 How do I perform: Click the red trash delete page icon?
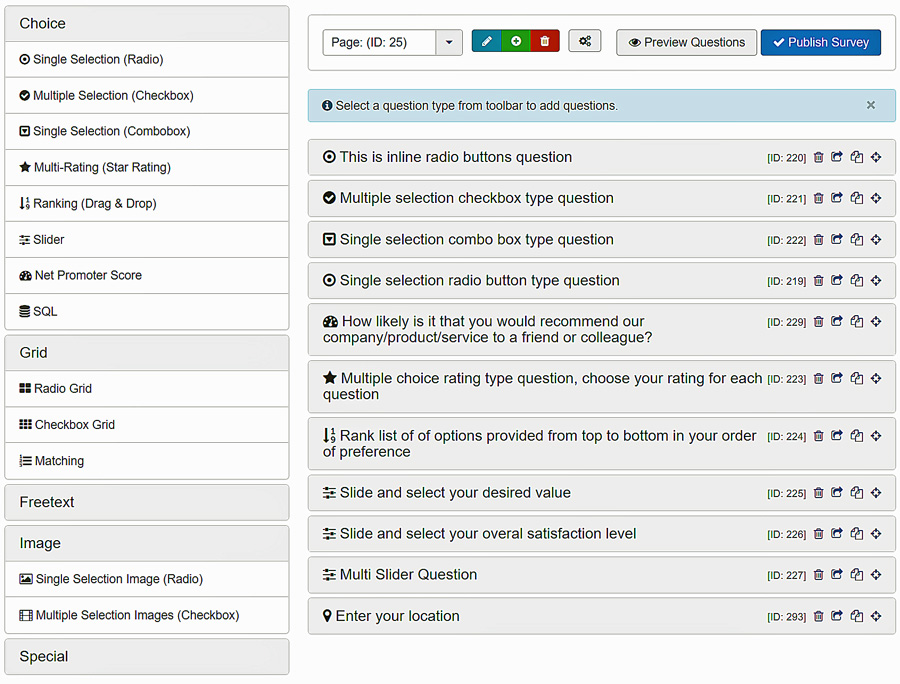[x=545, y=41]
